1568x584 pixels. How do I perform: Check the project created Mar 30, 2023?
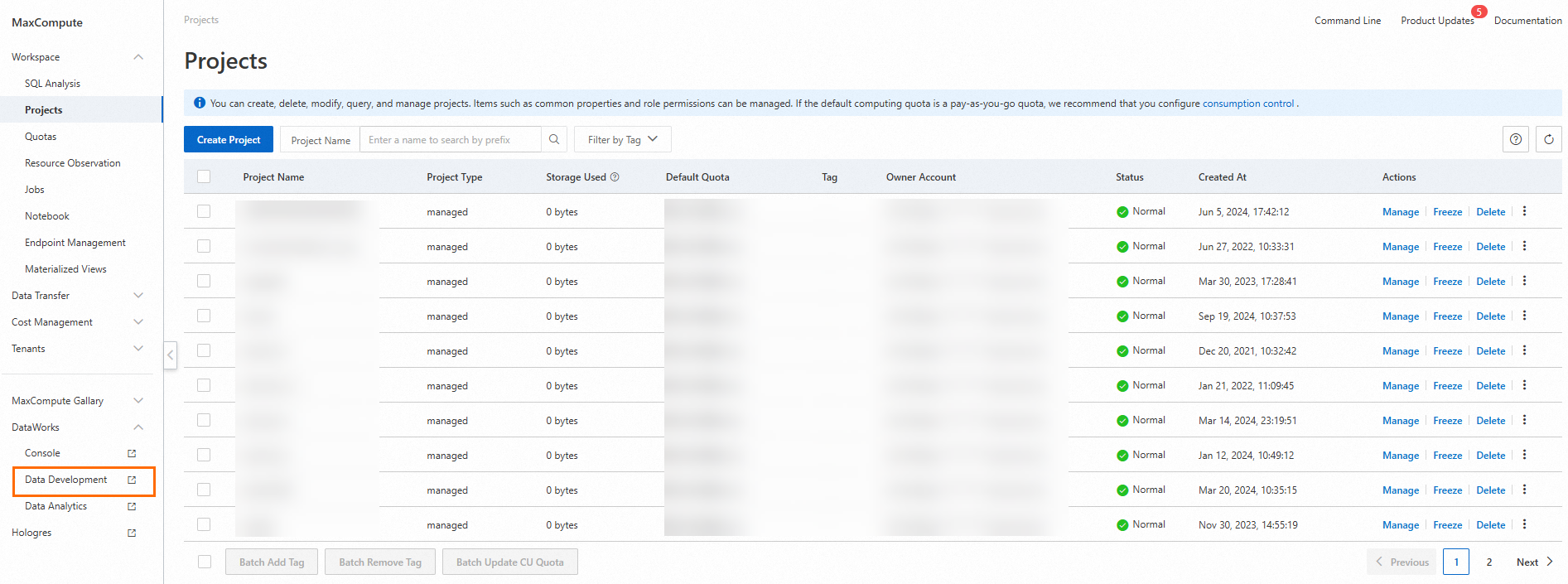pos(204,281)
